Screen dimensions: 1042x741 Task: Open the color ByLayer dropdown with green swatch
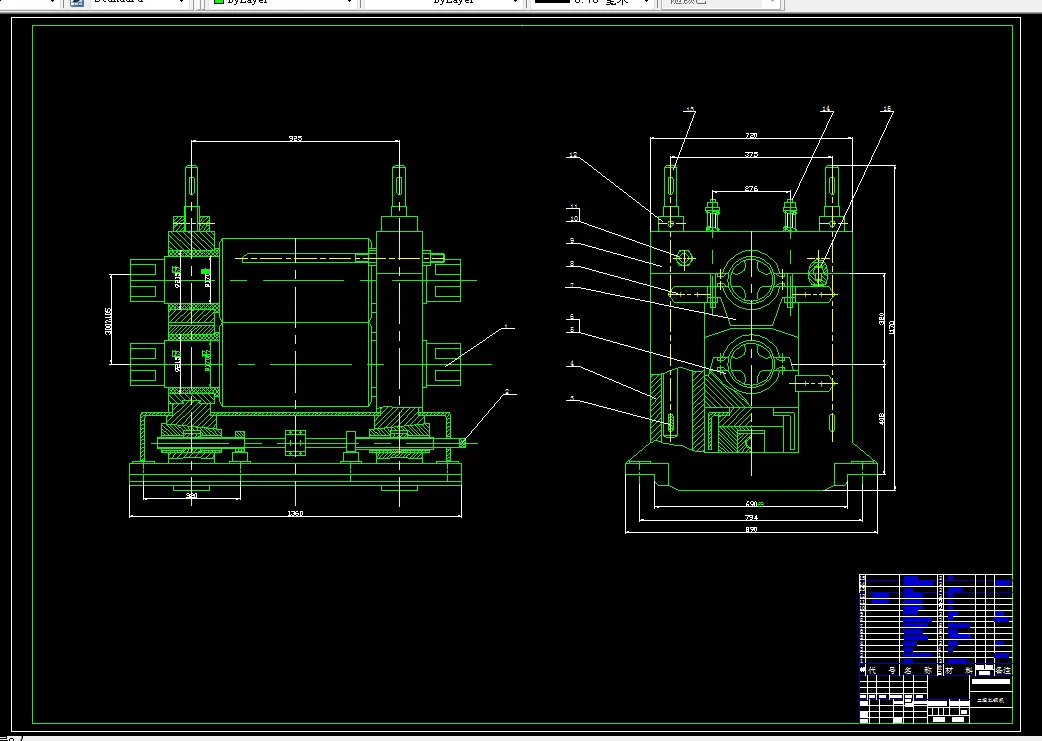282,2
